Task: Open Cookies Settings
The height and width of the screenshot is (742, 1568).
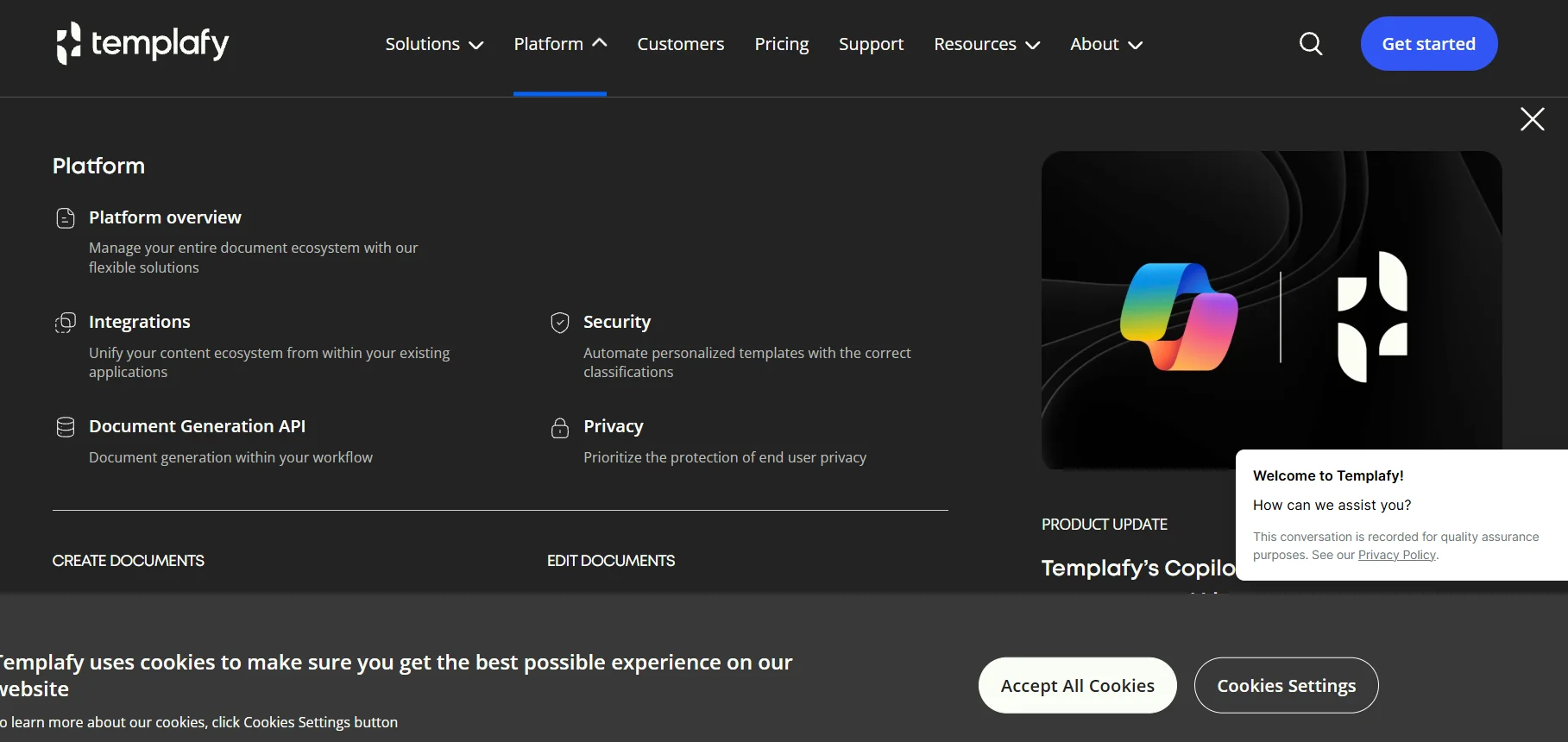Action: click(1286, 686)
